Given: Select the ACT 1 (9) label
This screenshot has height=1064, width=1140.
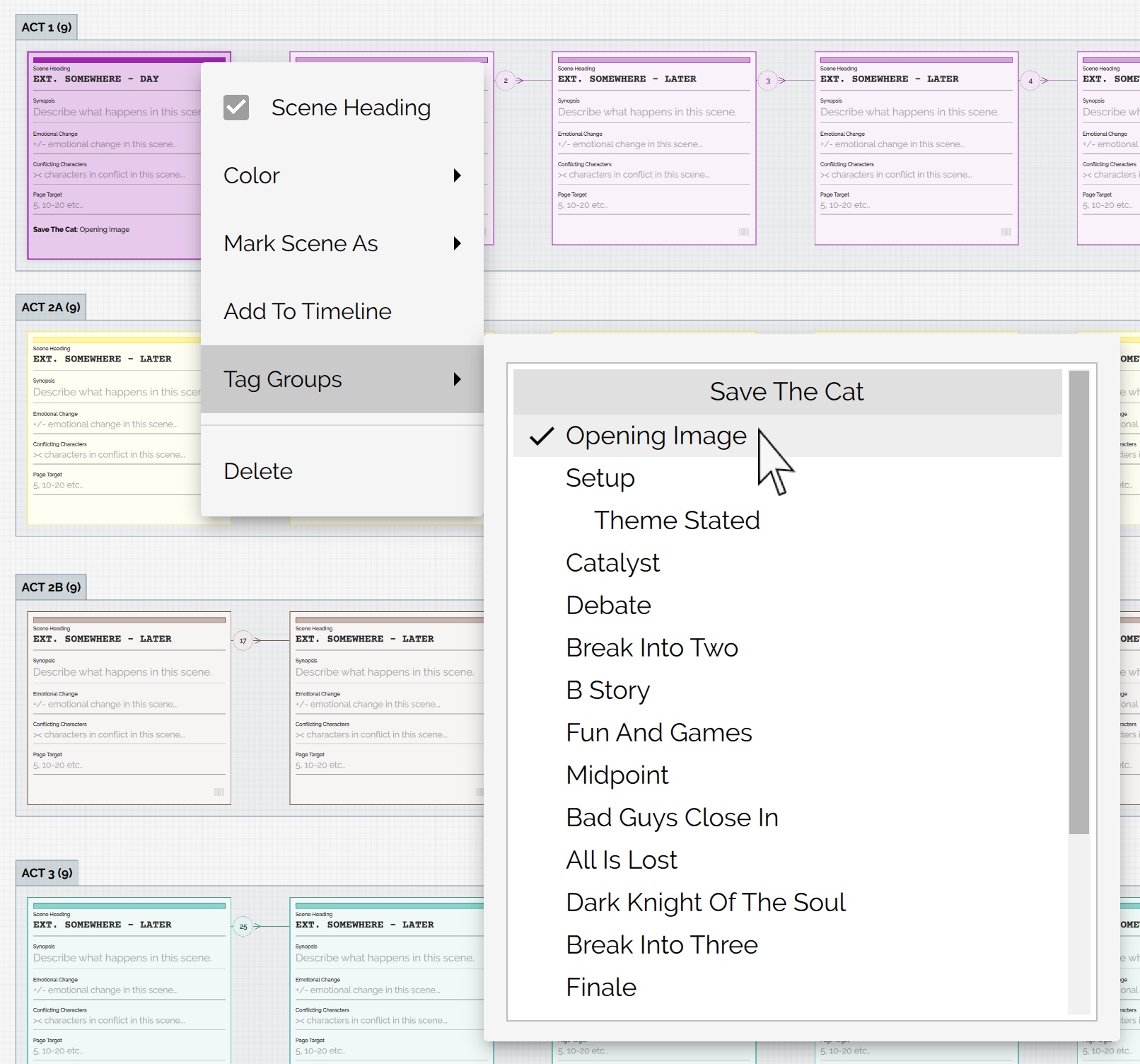Looking at the screenshot, I should point(47,27).
